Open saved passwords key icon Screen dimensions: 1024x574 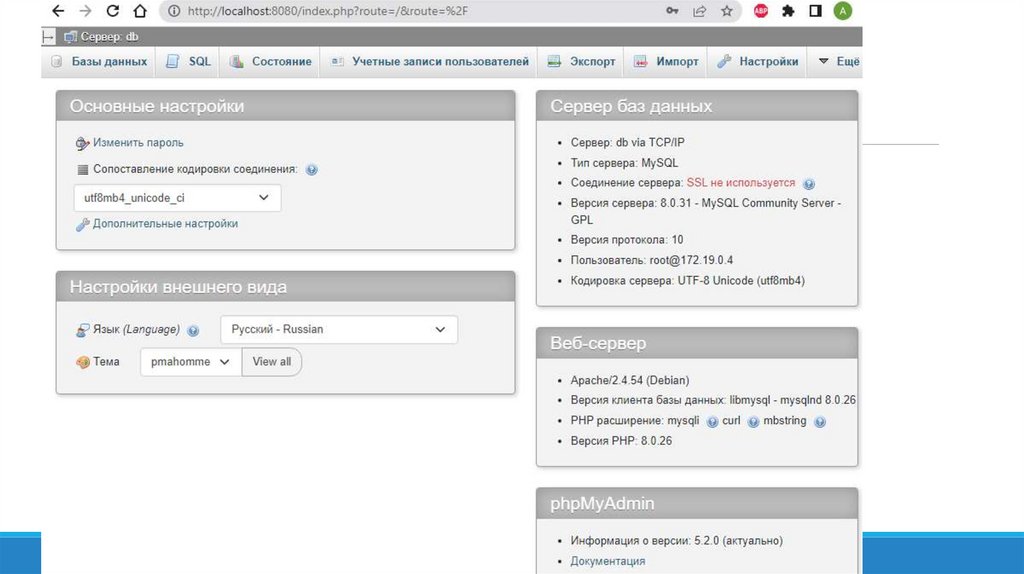672,11
